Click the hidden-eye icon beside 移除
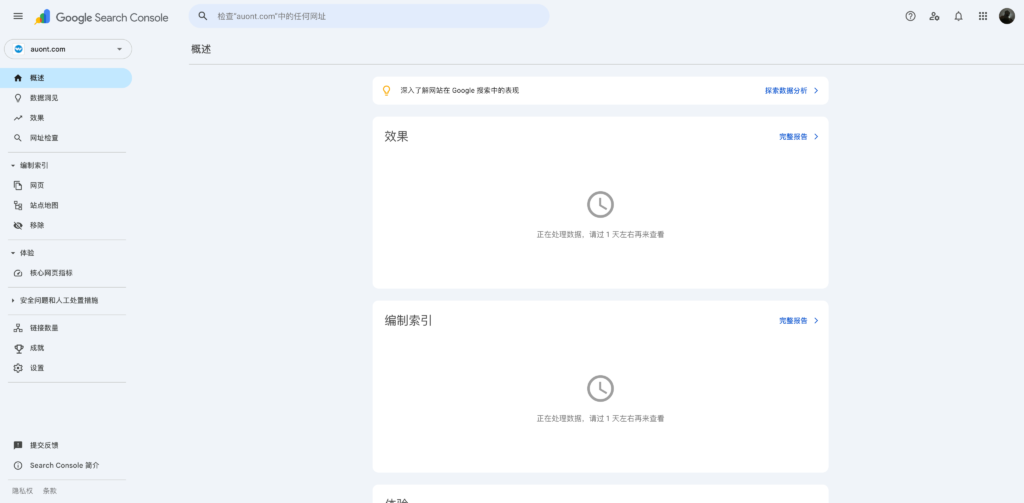The width and height of the screenshot is (1024, 503). tap(18, 225)
